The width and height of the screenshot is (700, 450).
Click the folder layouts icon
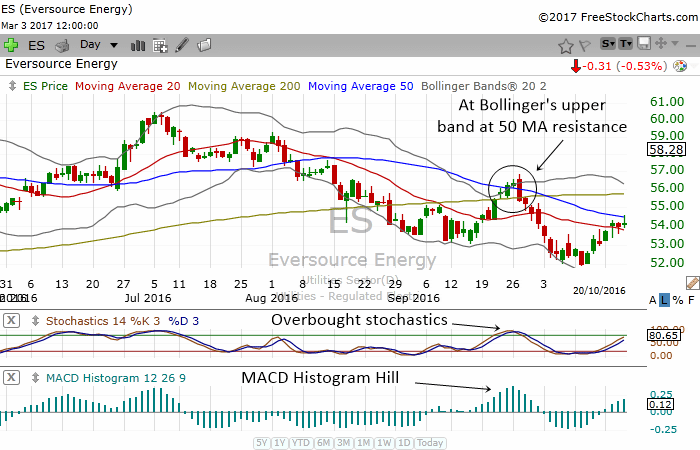(x=204, y=45)
